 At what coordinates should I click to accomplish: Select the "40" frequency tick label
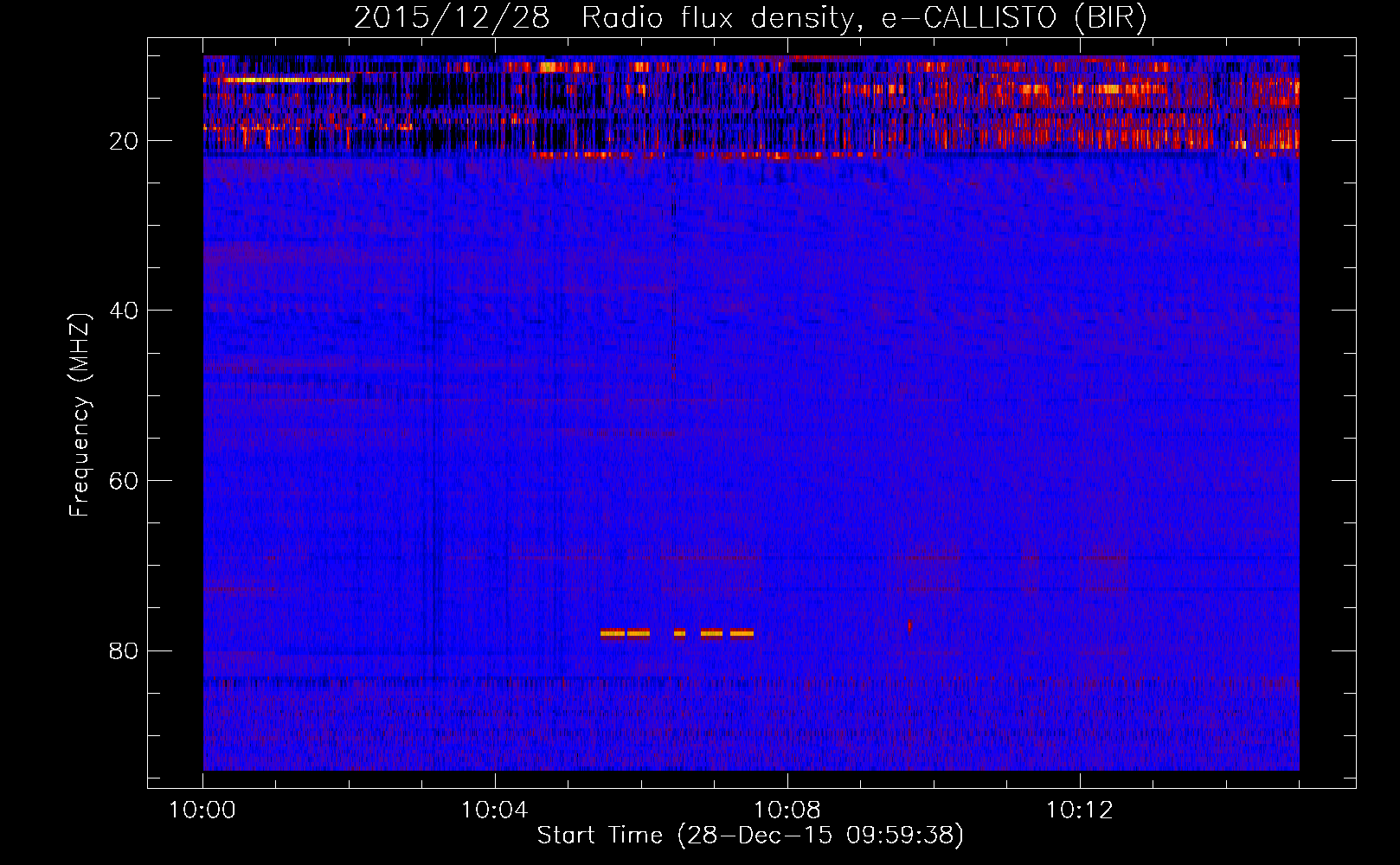(125, 311)
